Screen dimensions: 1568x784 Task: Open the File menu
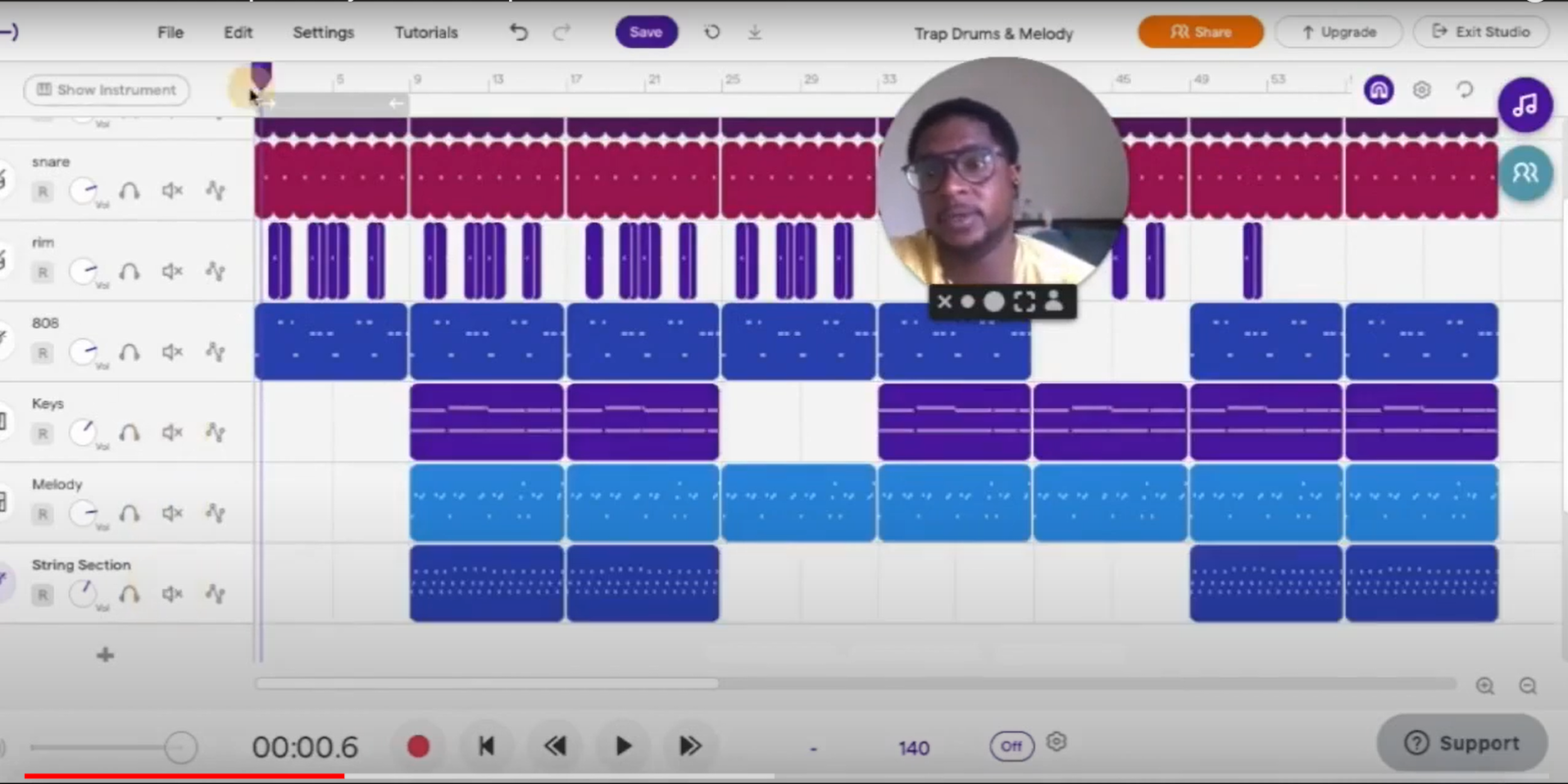[170, 32]
